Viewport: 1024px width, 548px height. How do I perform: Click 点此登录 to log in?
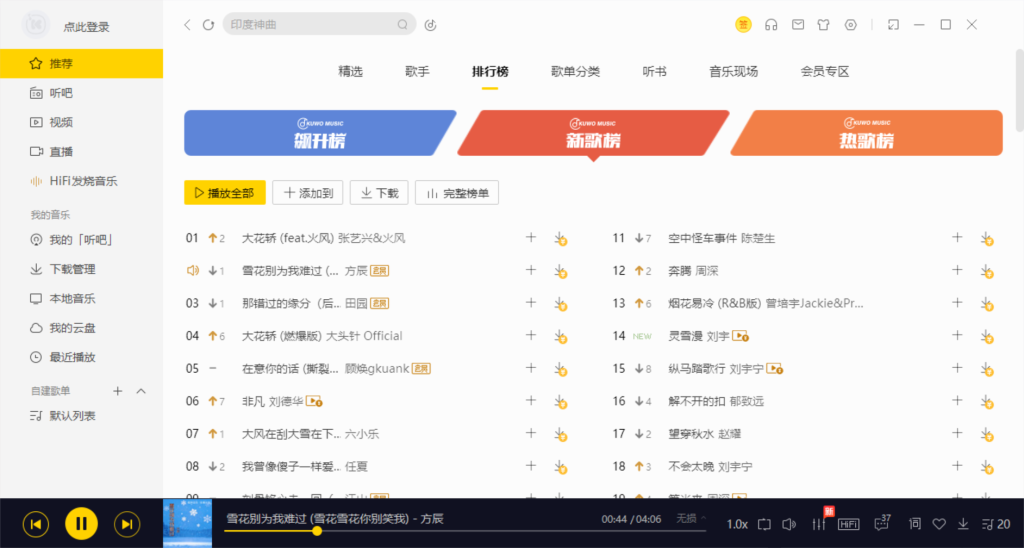tap(86, 27)
